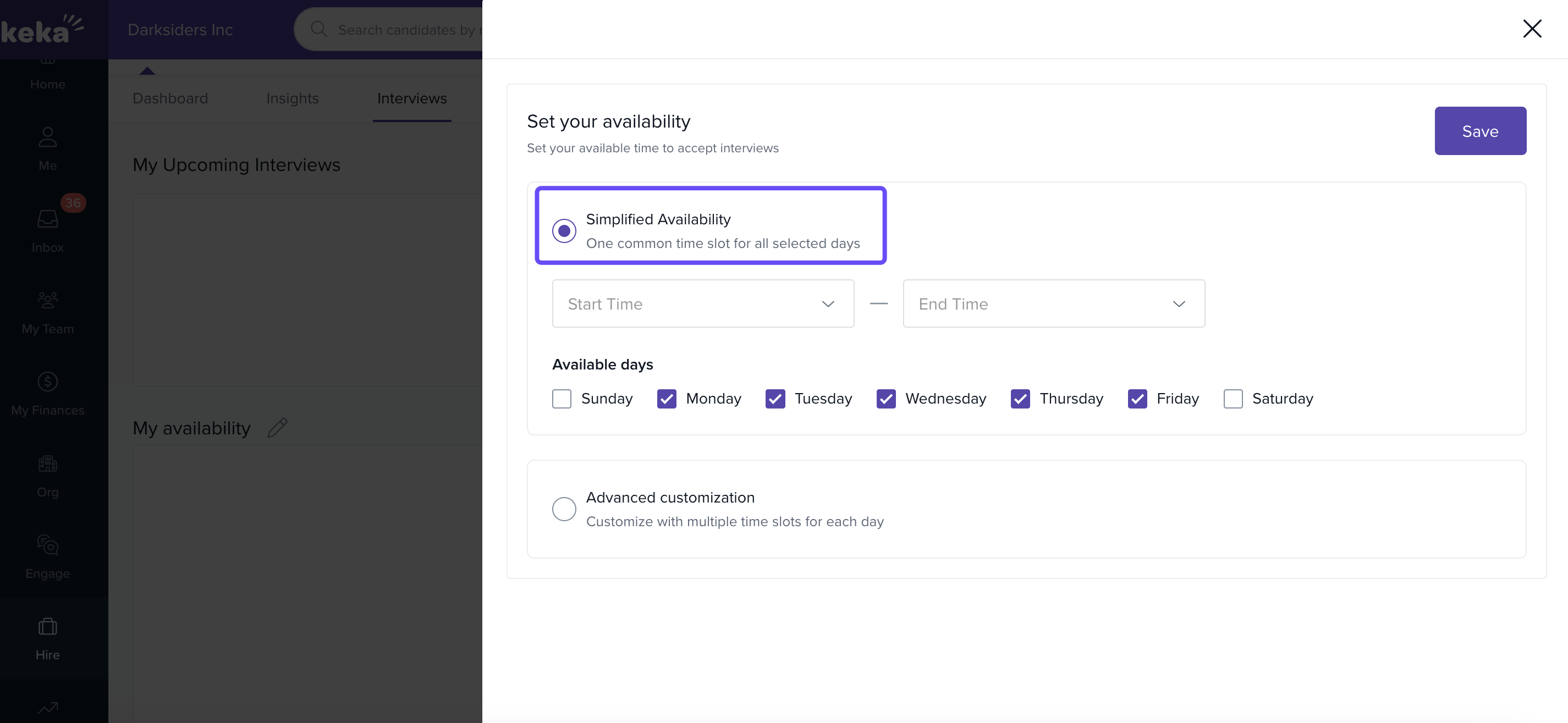Select the Hire briefcase icon

pos(47,626)
